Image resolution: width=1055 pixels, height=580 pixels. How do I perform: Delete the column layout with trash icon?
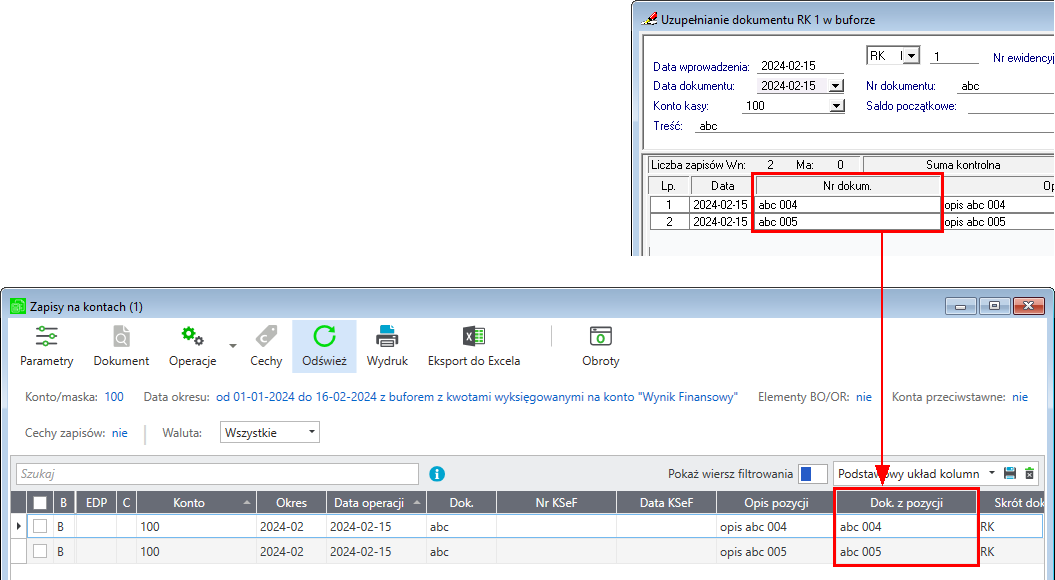1029,474
